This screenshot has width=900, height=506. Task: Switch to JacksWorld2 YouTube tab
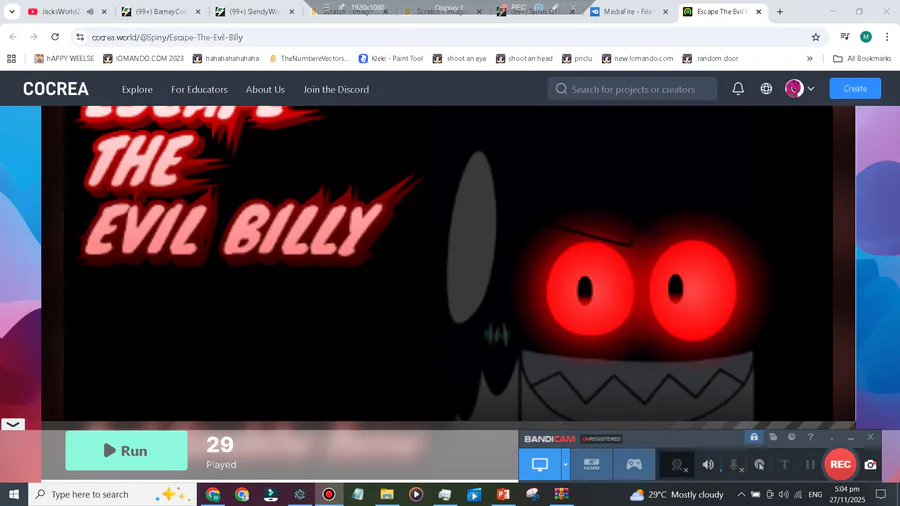[x=59, y=11]
